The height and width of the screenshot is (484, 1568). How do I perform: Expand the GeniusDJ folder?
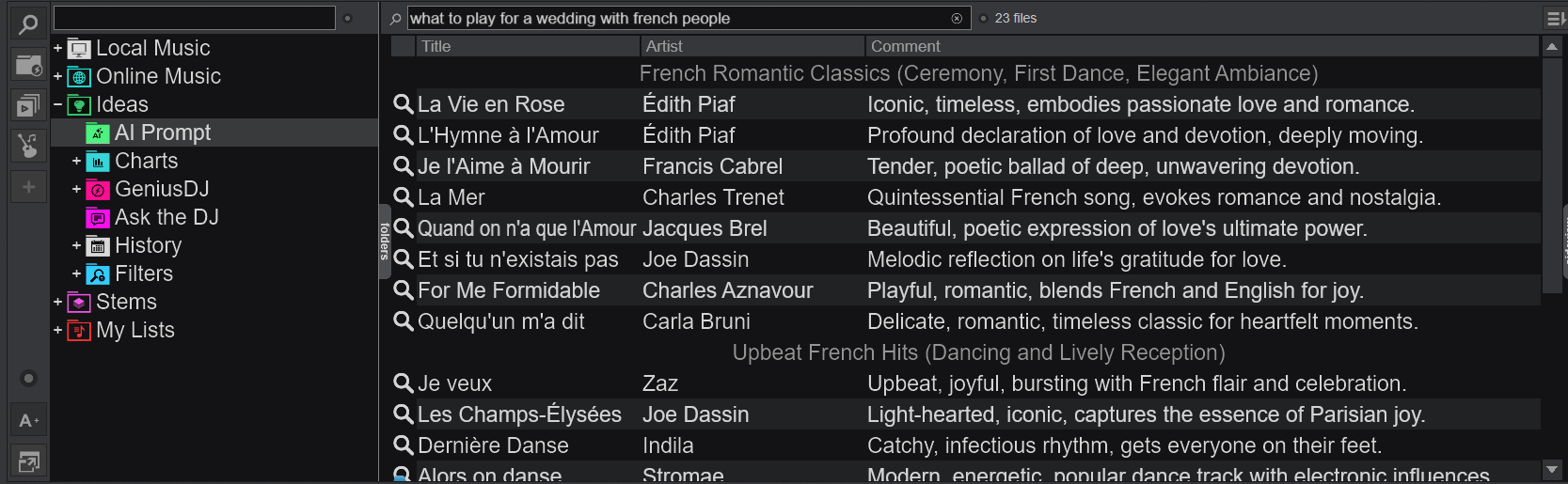(77, 189)
